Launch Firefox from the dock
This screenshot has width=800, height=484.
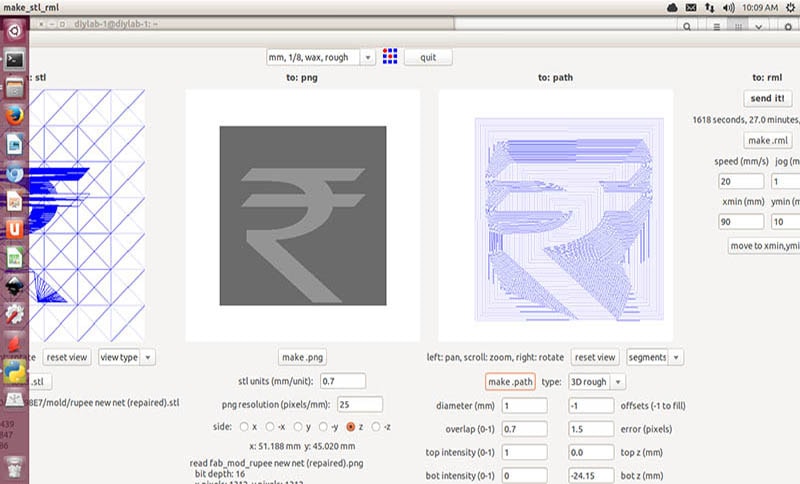point(14,116)
